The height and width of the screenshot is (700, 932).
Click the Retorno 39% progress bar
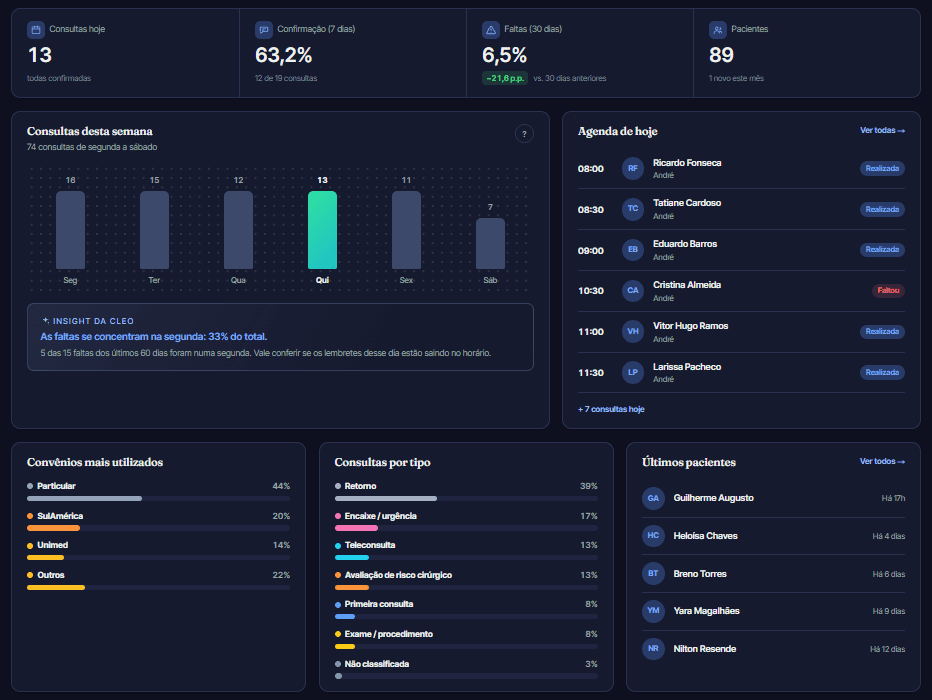[466, 499]
